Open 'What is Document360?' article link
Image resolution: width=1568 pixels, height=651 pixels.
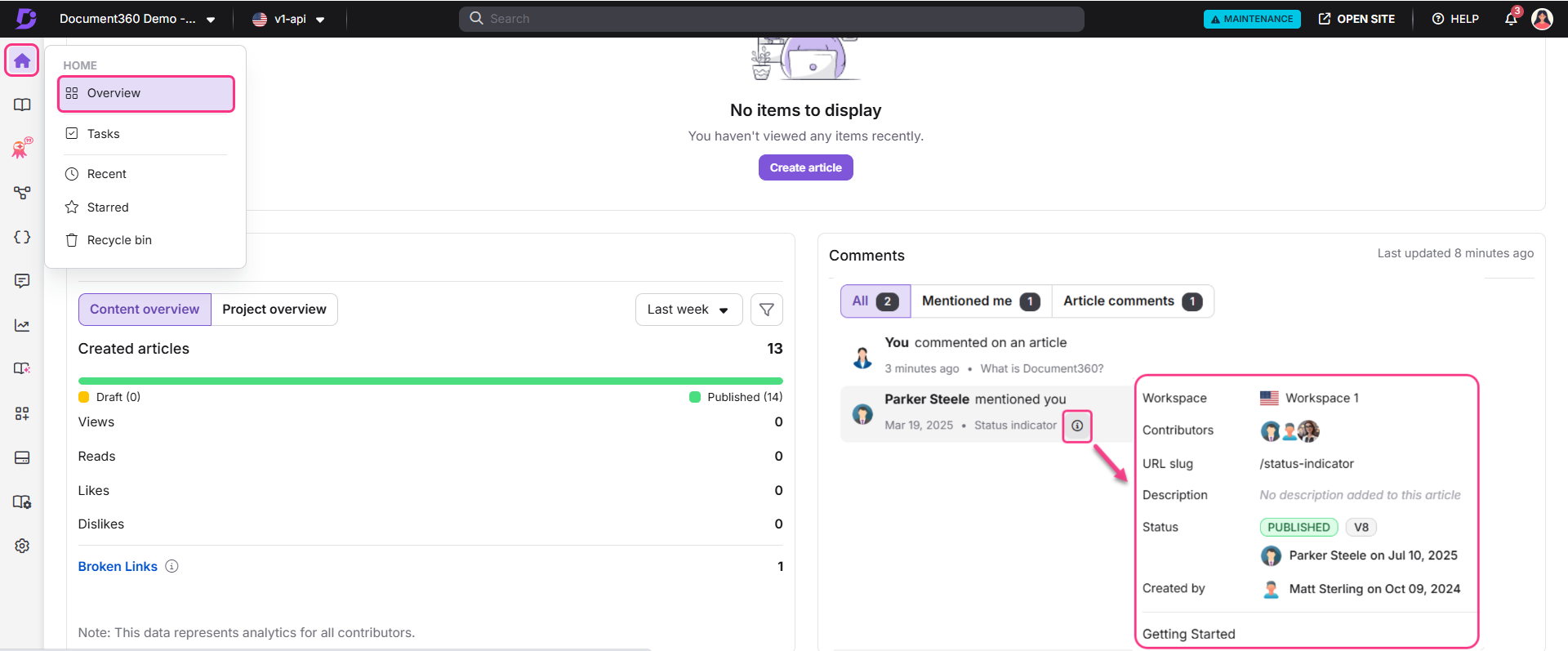1042,368
